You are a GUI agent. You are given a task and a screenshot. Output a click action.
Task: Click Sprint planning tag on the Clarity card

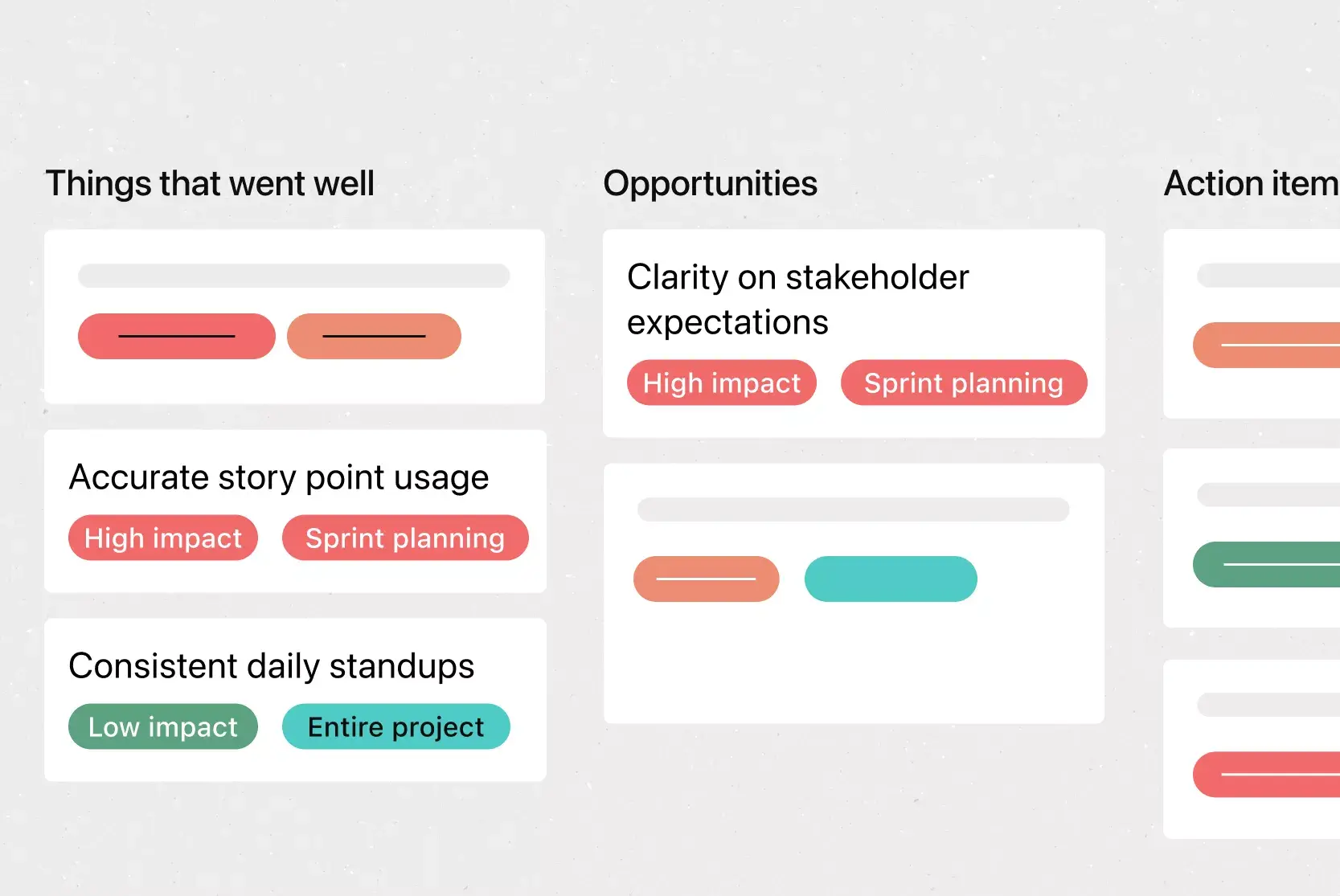point(964,383)
